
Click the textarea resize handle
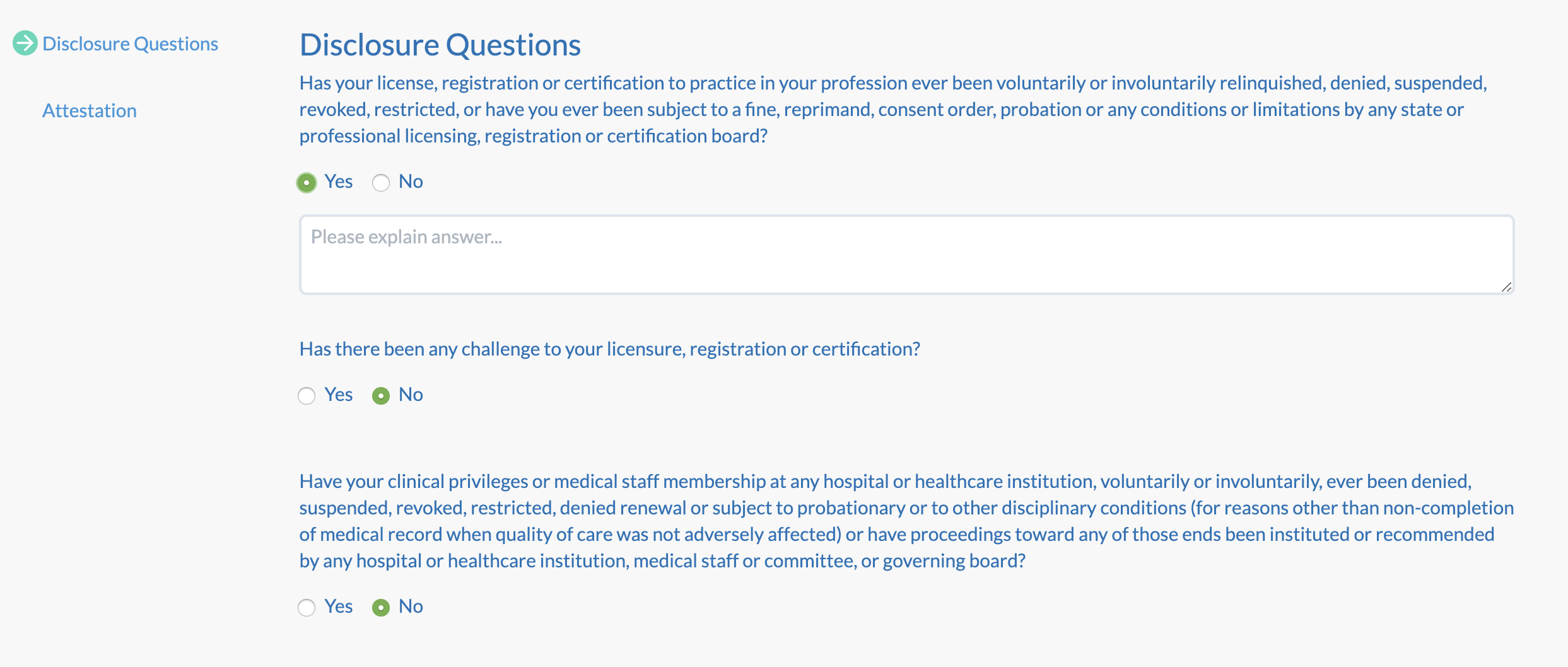coord(1507,287)
